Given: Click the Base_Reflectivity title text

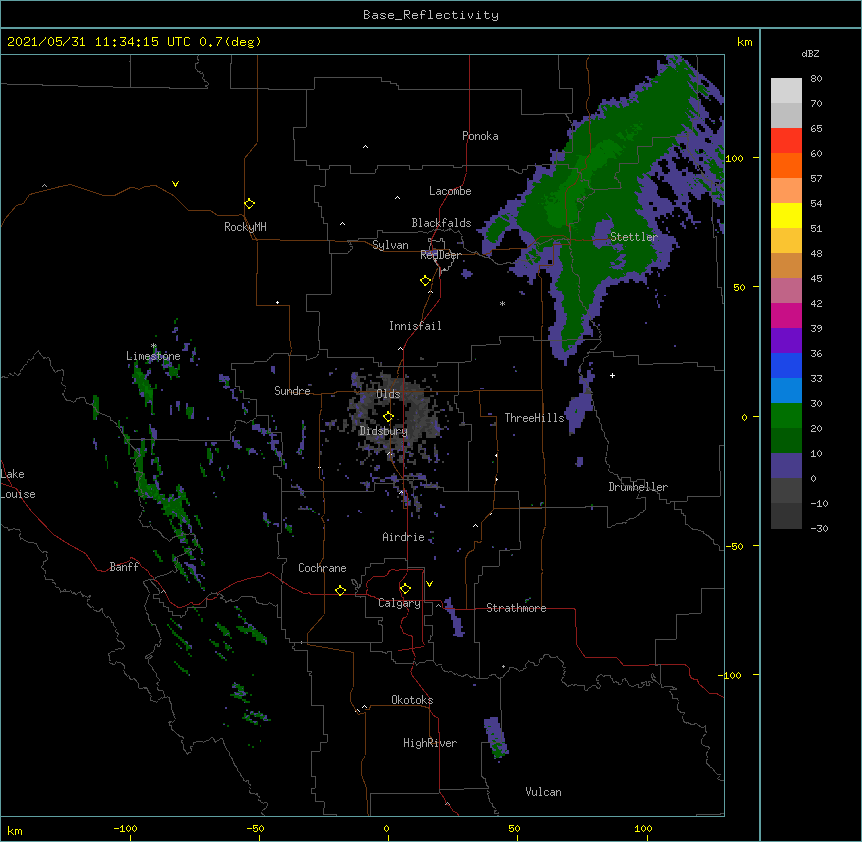Looking at the screenshot, I should (431, 15).
